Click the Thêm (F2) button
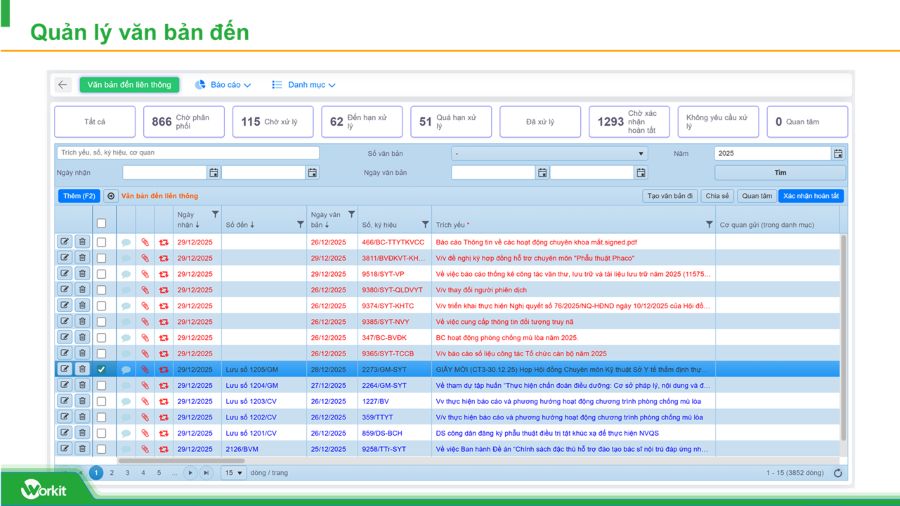Image resolution: width=900 pixels, height=506 pixels. pos(79,196)
